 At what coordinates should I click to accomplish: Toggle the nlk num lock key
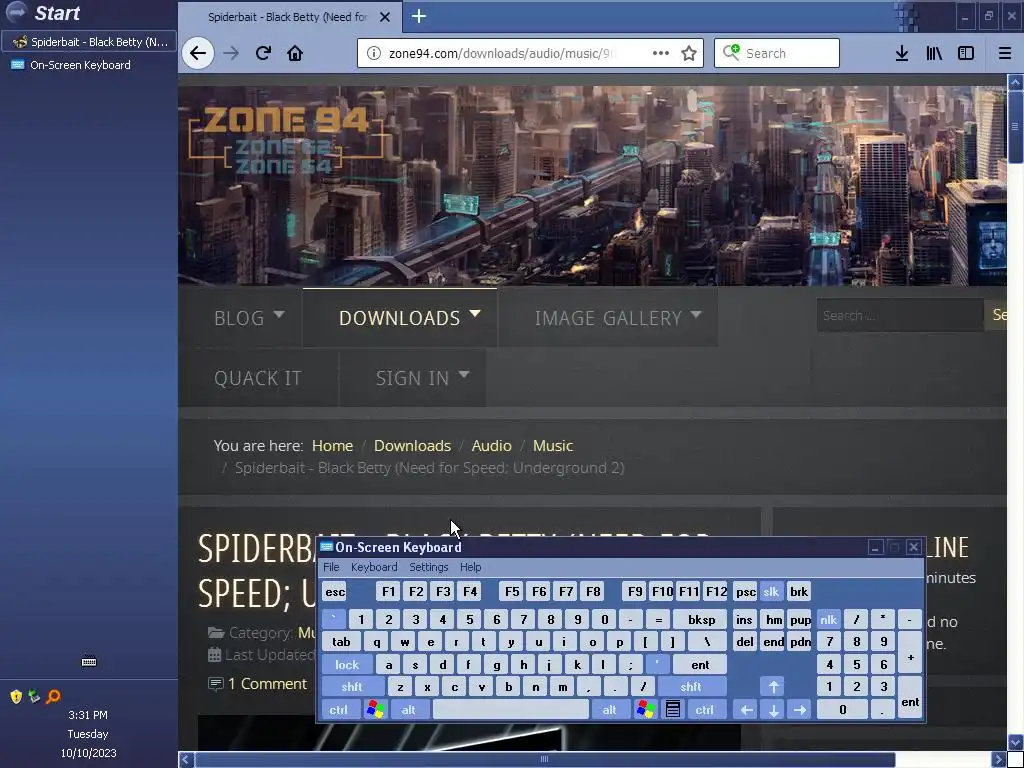[x=829, y=620]
